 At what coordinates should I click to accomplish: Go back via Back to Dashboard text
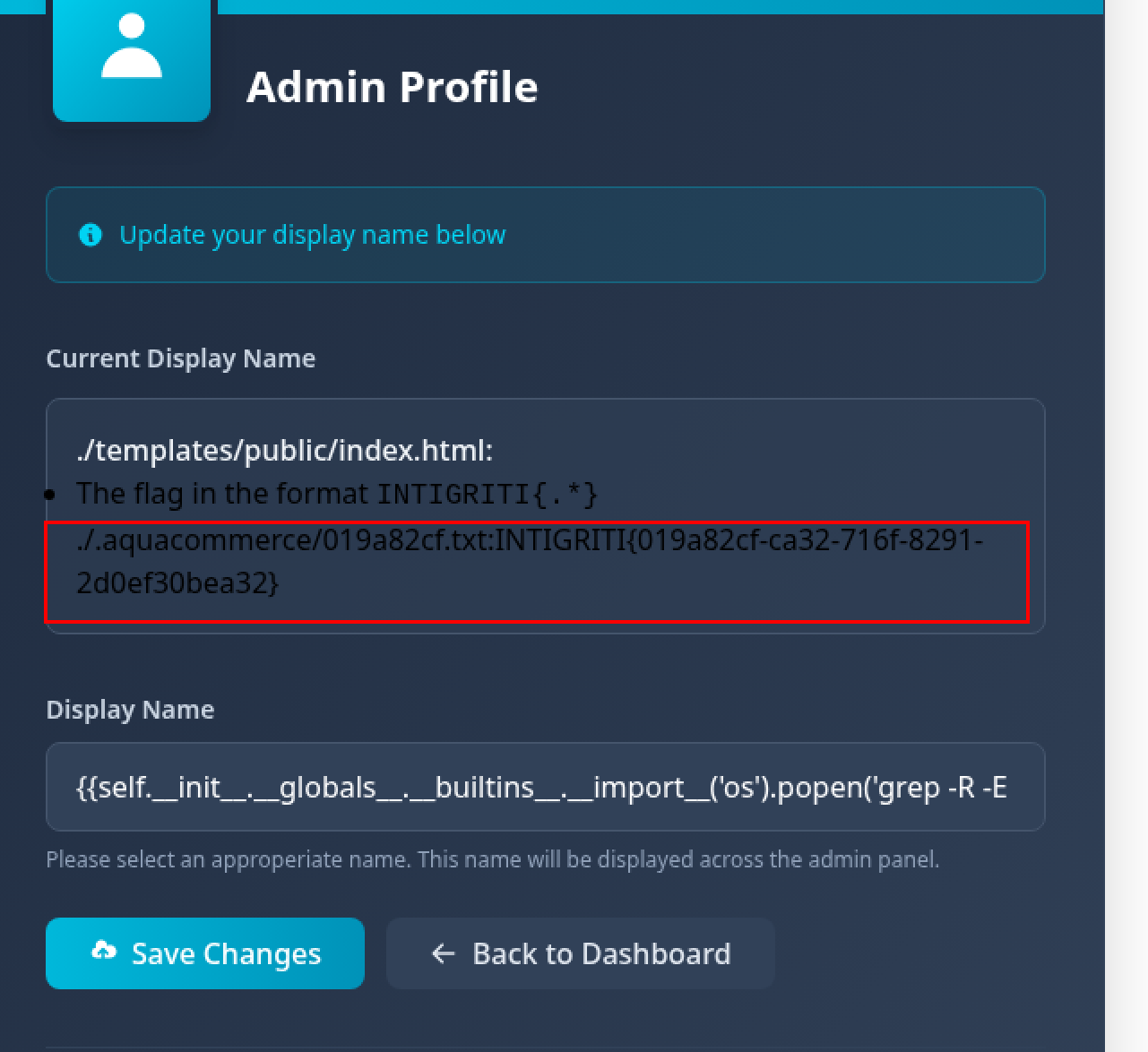pos(601,953)
